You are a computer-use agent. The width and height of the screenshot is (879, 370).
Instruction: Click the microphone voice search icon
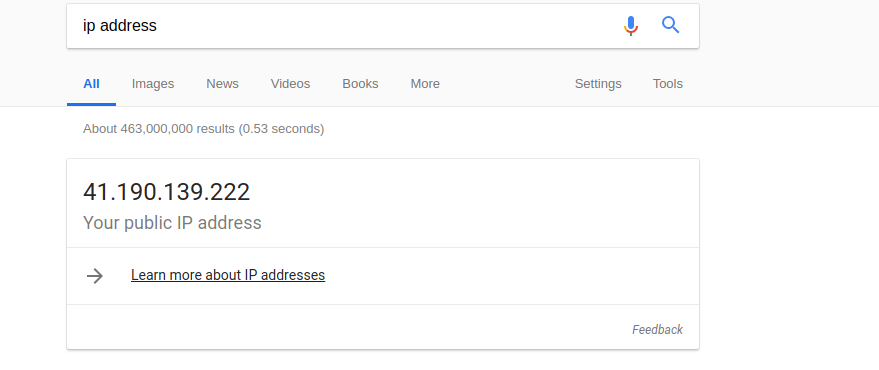631,26
